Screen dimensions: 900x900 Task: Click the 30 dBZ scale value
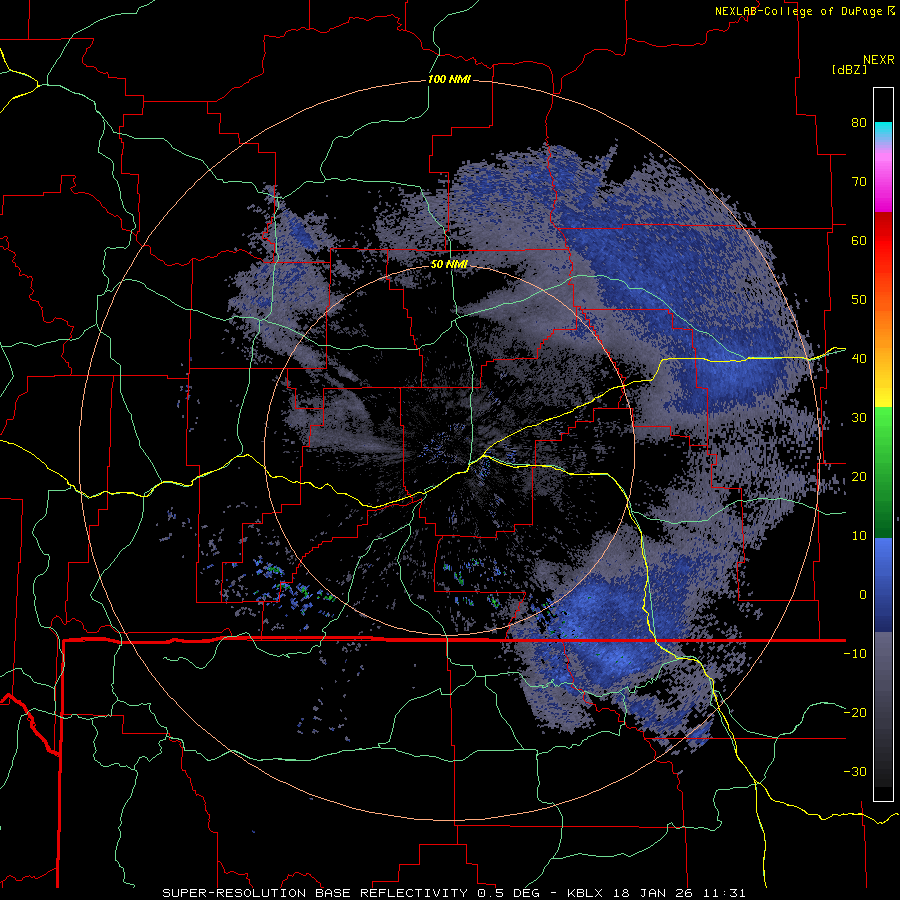coord(859,418)
